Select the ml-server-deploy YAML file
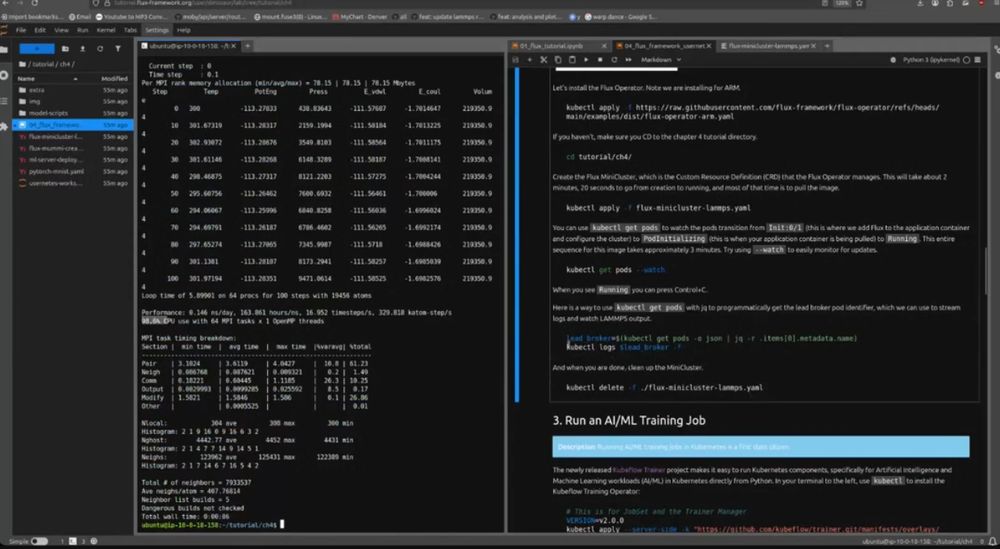Screen dimensions: 1000x549 pyautogui.click(x=73, y=160)
